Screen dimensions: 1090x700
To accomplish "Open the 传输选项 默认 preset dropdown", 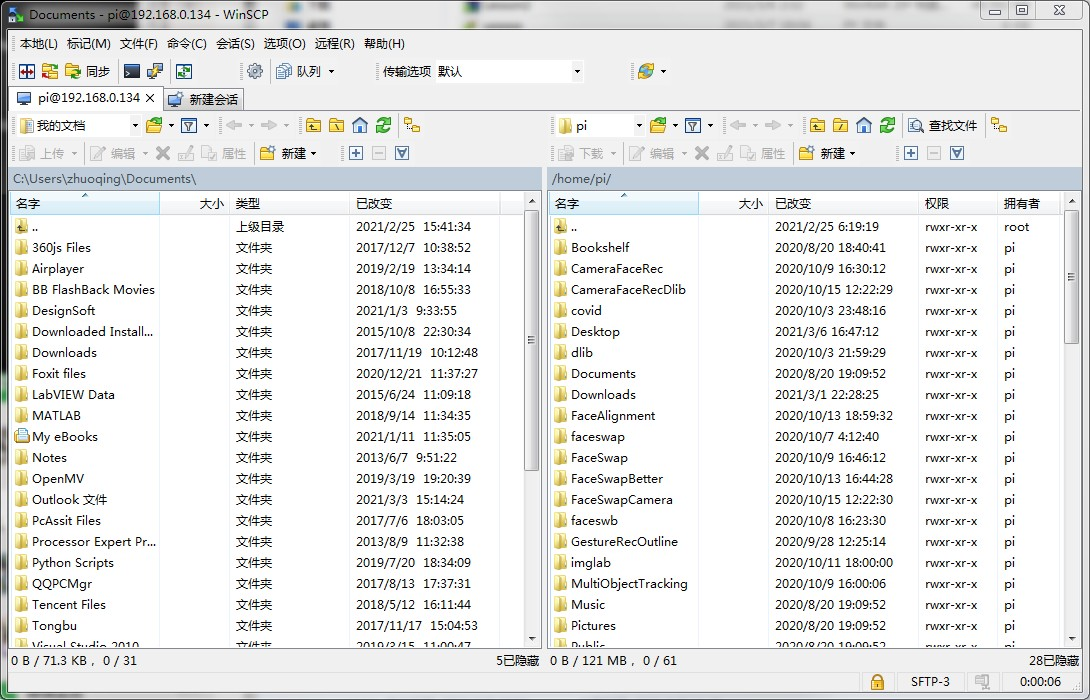I will (x=510, y=71).
